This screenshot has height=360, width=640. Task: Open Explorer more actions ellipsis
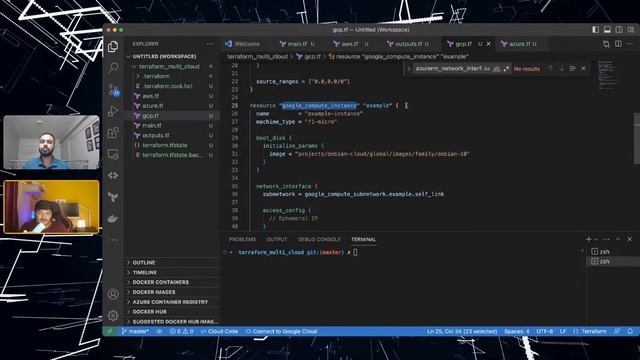coord(210,44)
